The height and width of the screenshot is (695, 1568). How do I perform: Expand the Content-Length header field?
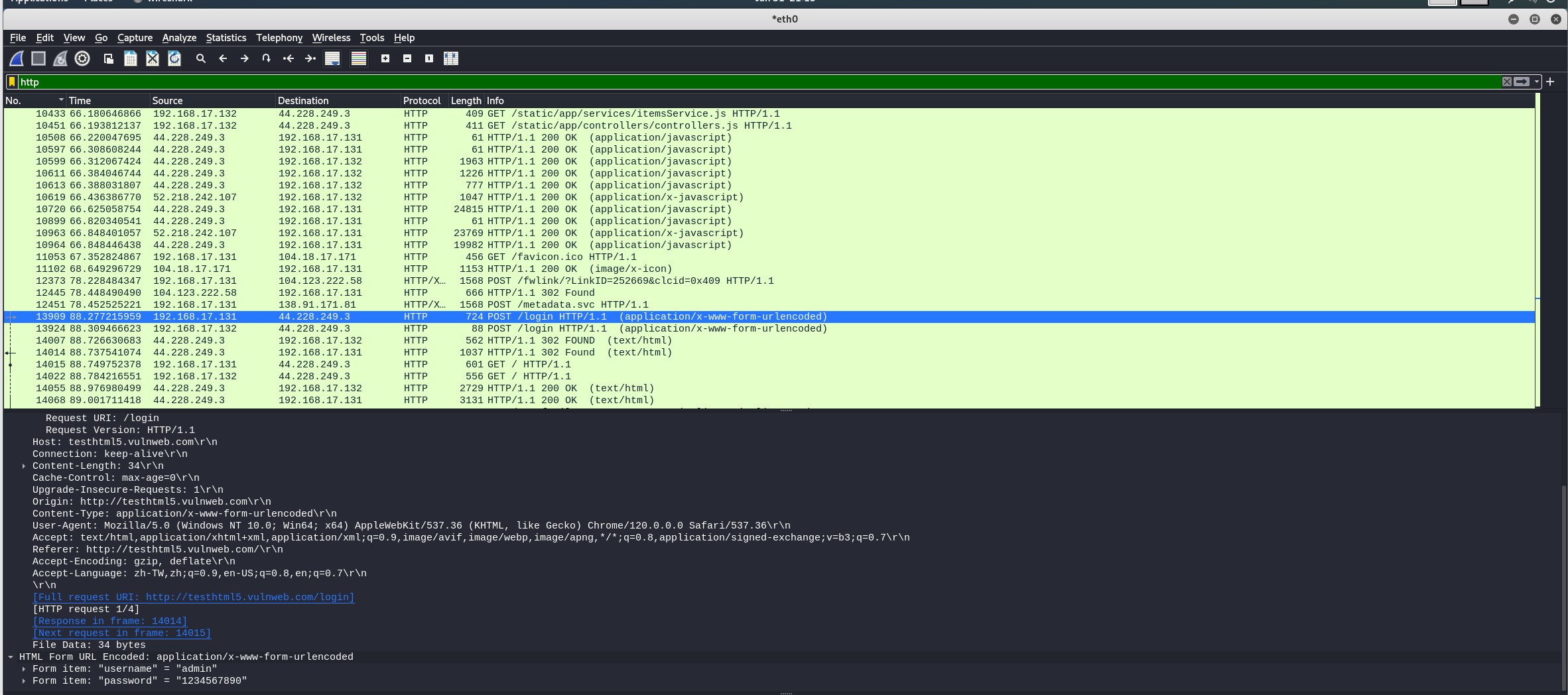[x=24, y=466]
